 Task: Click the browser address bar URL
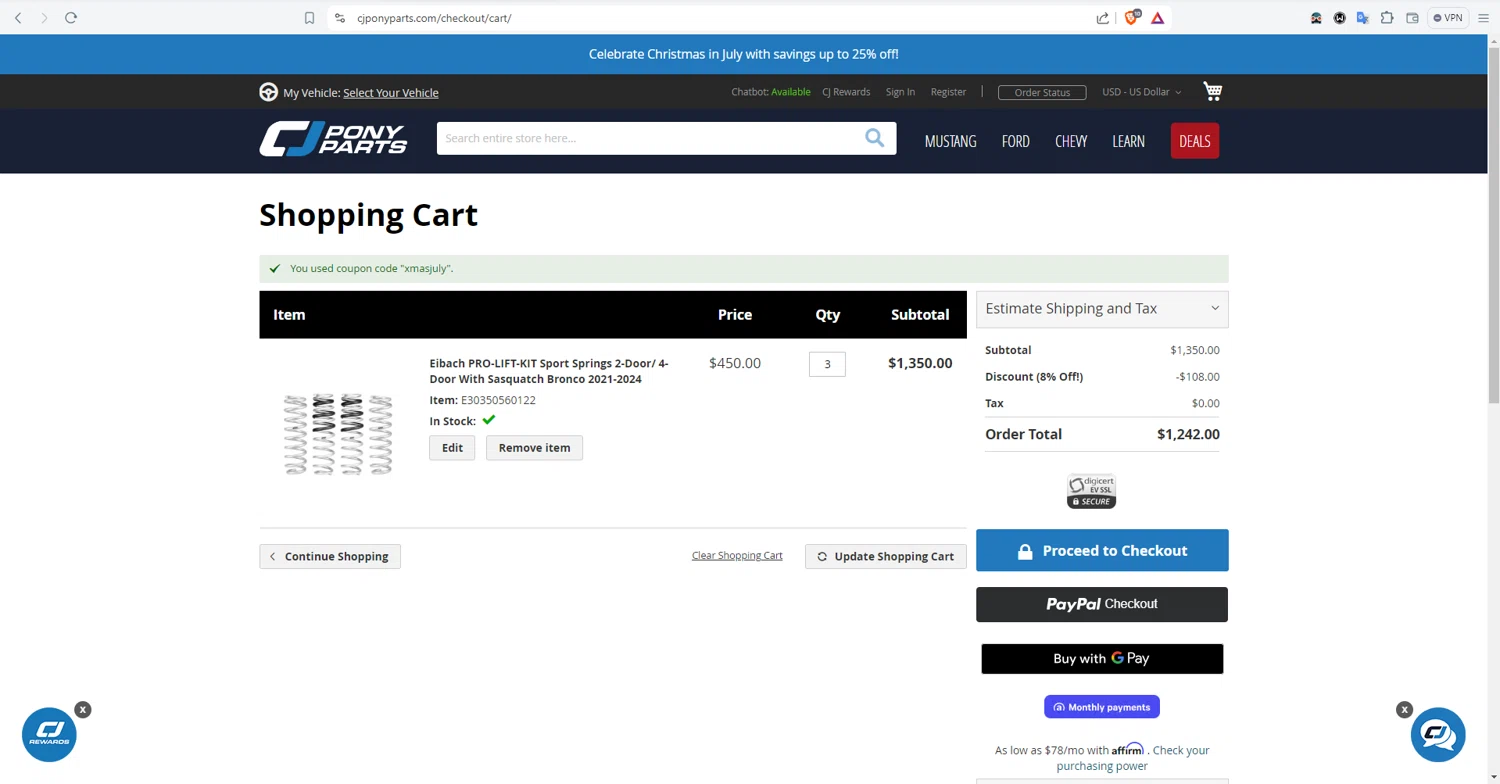pyautogui.click(x=434, y=18)
